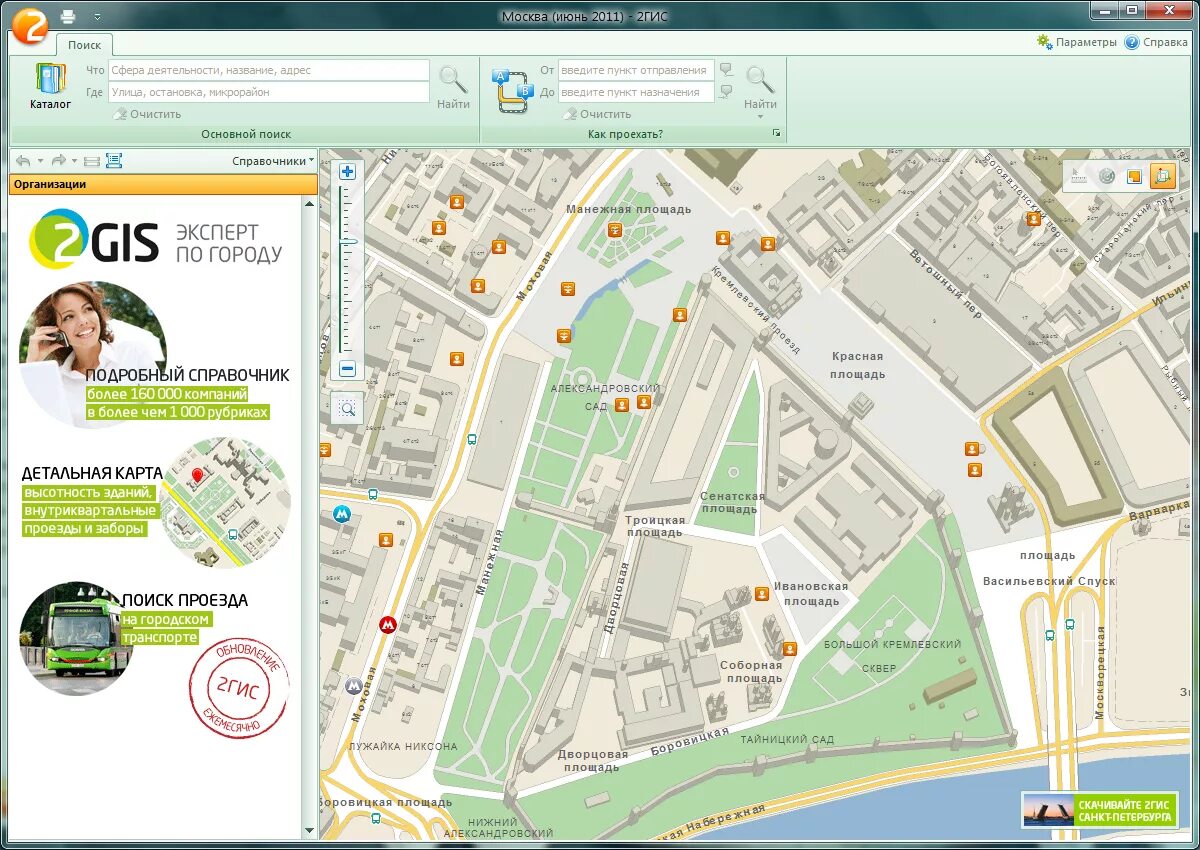
Task: Click the Основной поиск group label
Action: [x=246, y=134]
